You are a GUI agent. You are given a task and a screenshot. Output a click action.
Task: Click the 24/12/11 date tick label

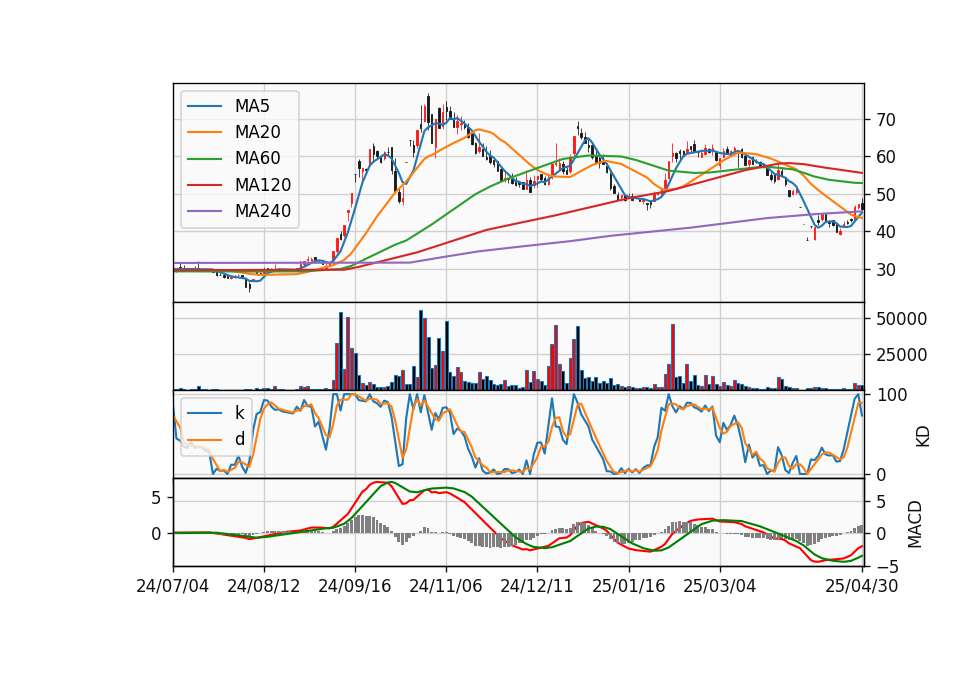tap(537, 587)
